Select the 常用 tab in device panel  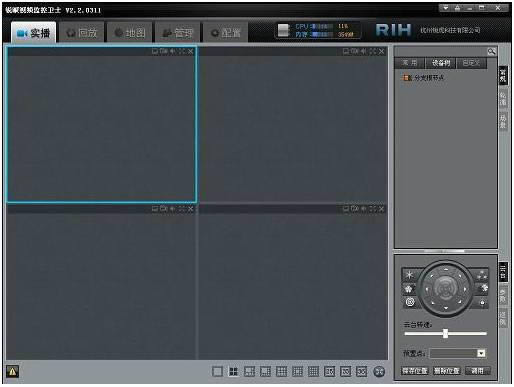tap(409, 63)
